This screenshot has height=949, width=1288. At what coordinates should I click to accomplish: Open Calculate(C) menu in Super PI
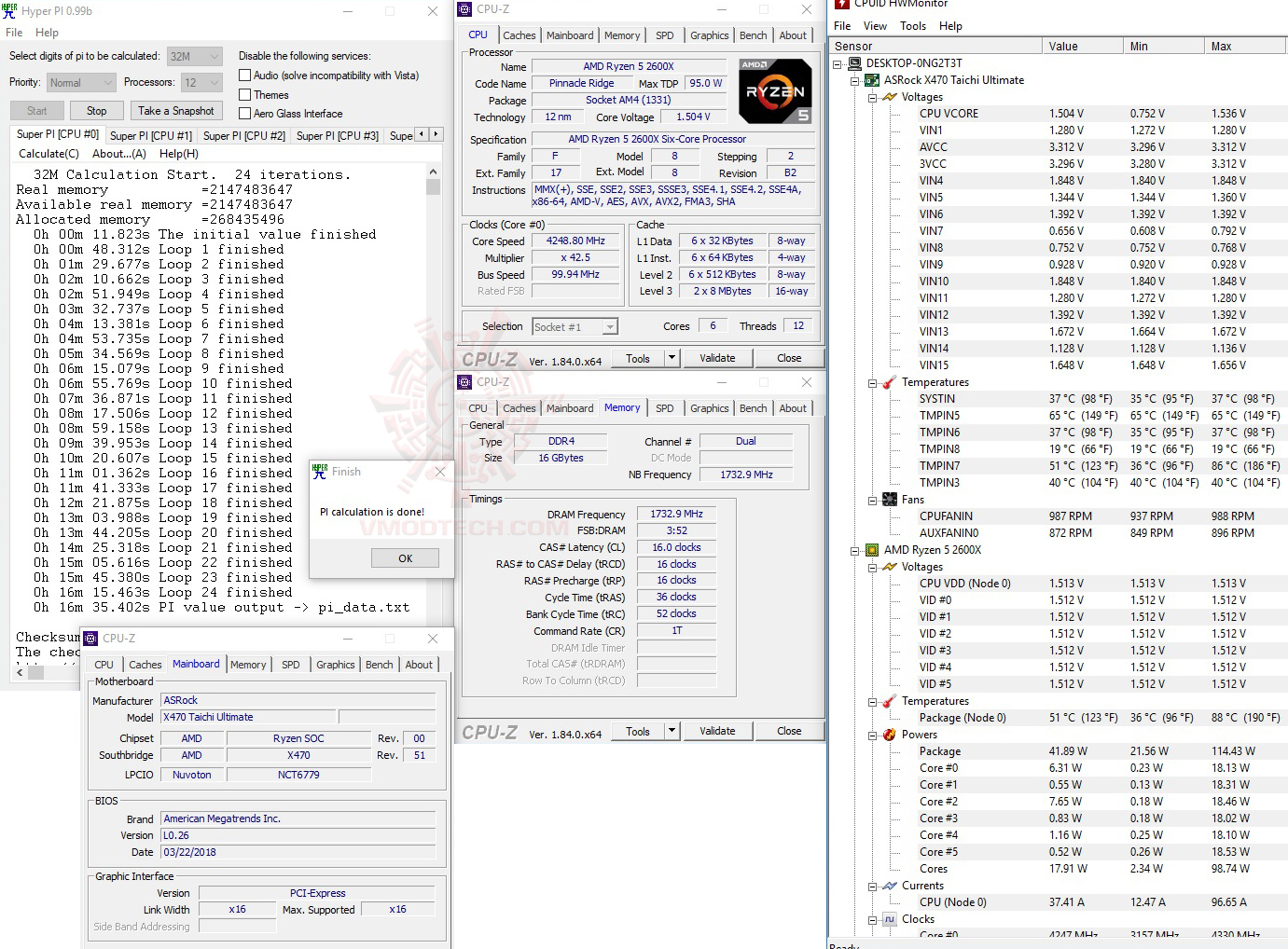point(48,154)
